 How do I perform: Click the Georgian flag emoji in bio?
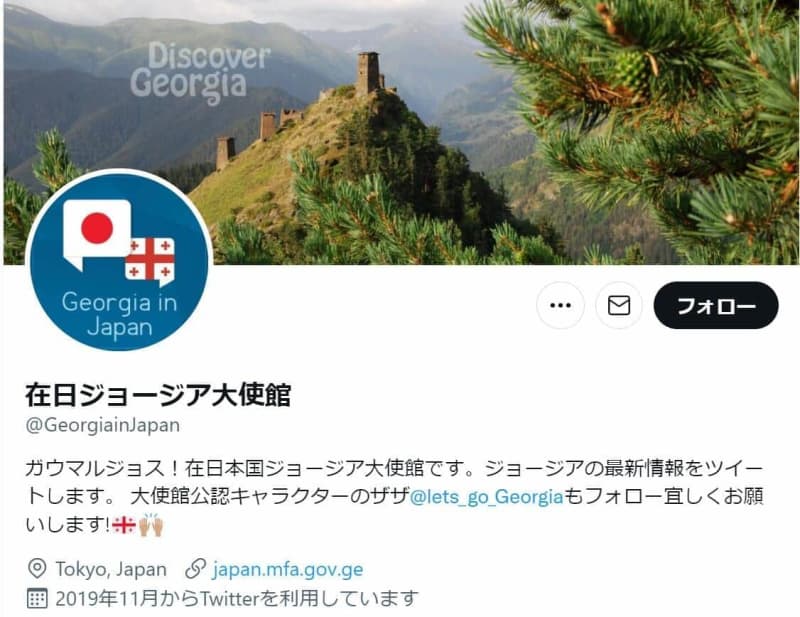(123, 525)
